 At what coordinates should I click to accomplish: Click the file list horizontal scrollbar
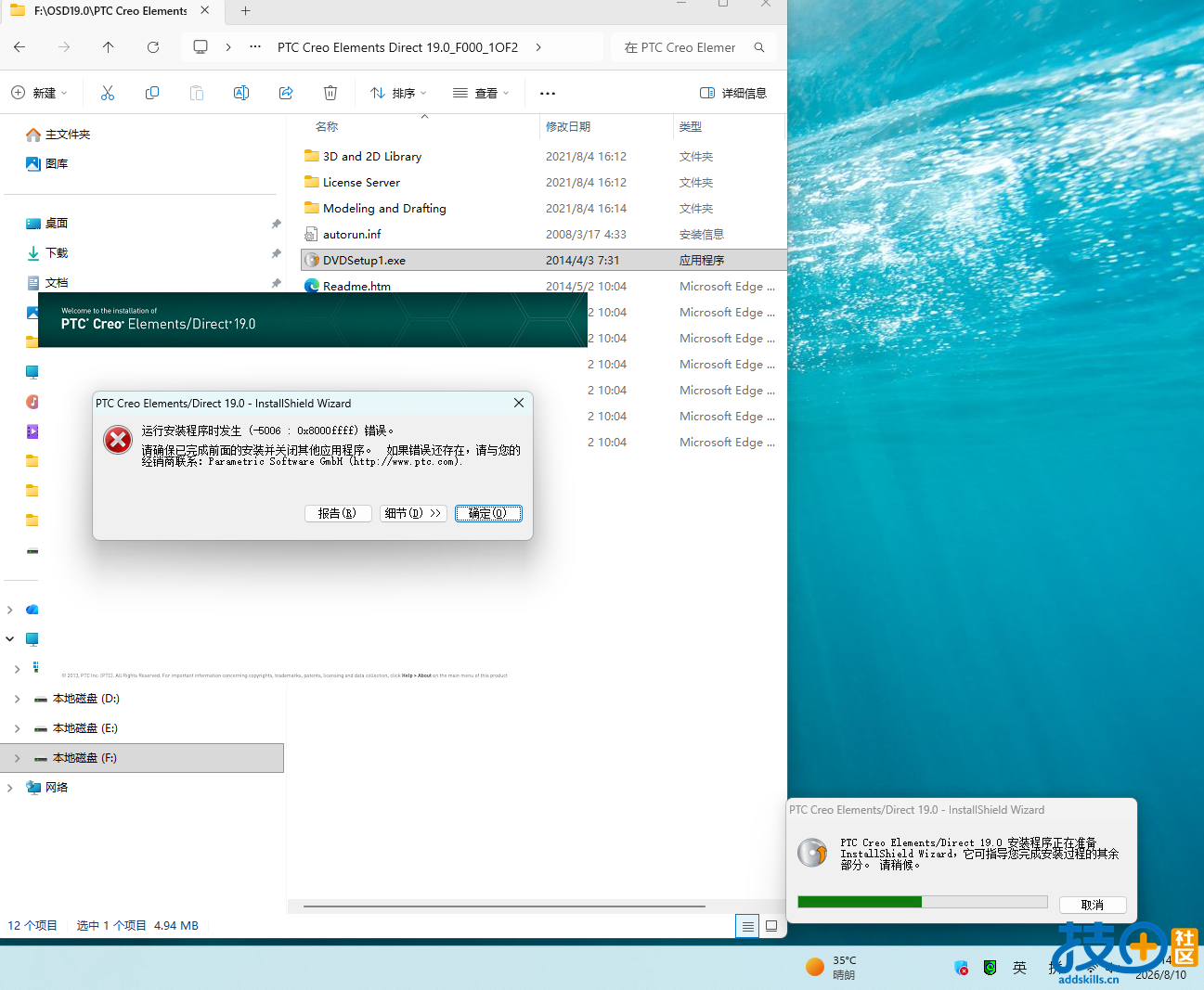click(504, 906)
